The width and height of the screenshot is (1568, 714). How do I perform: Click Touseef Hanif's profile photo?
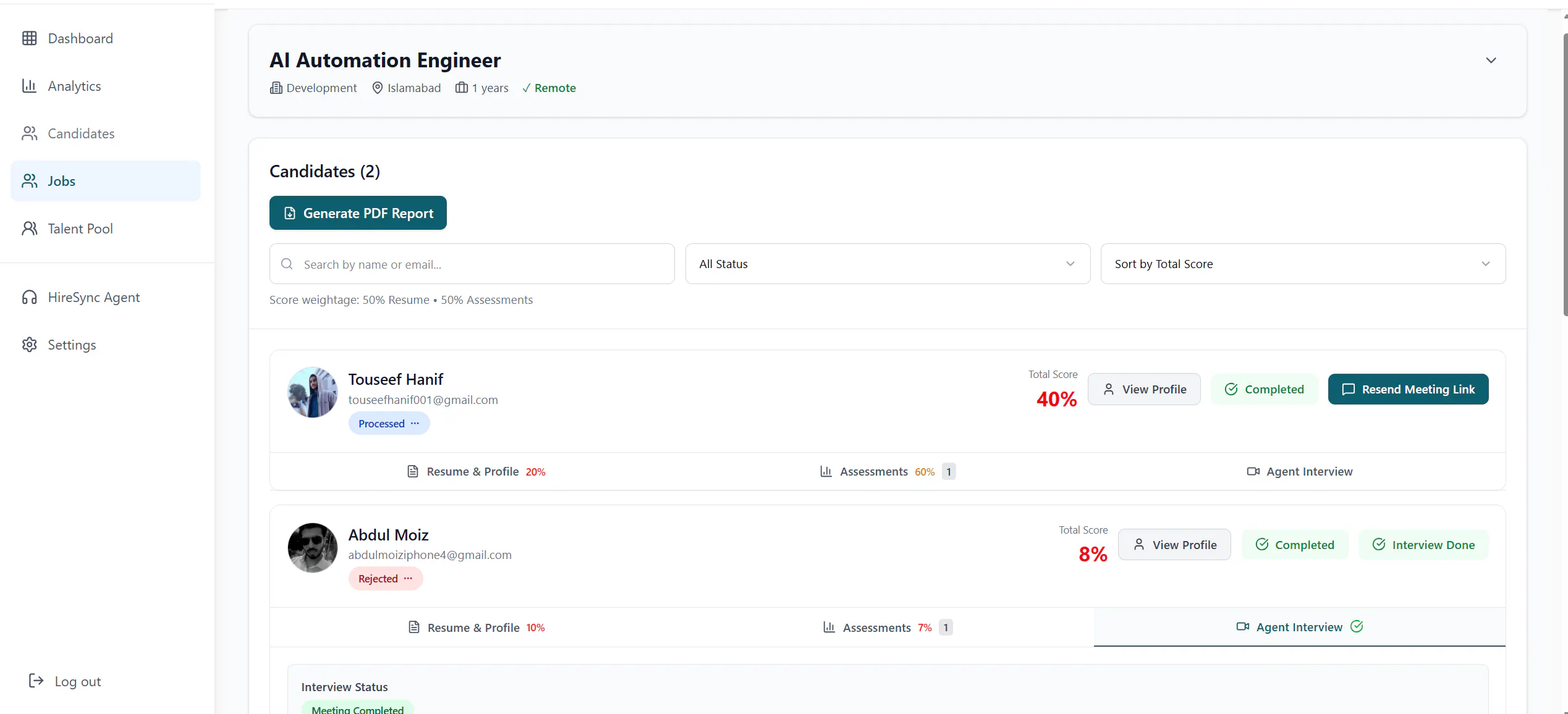click(313, 392)
